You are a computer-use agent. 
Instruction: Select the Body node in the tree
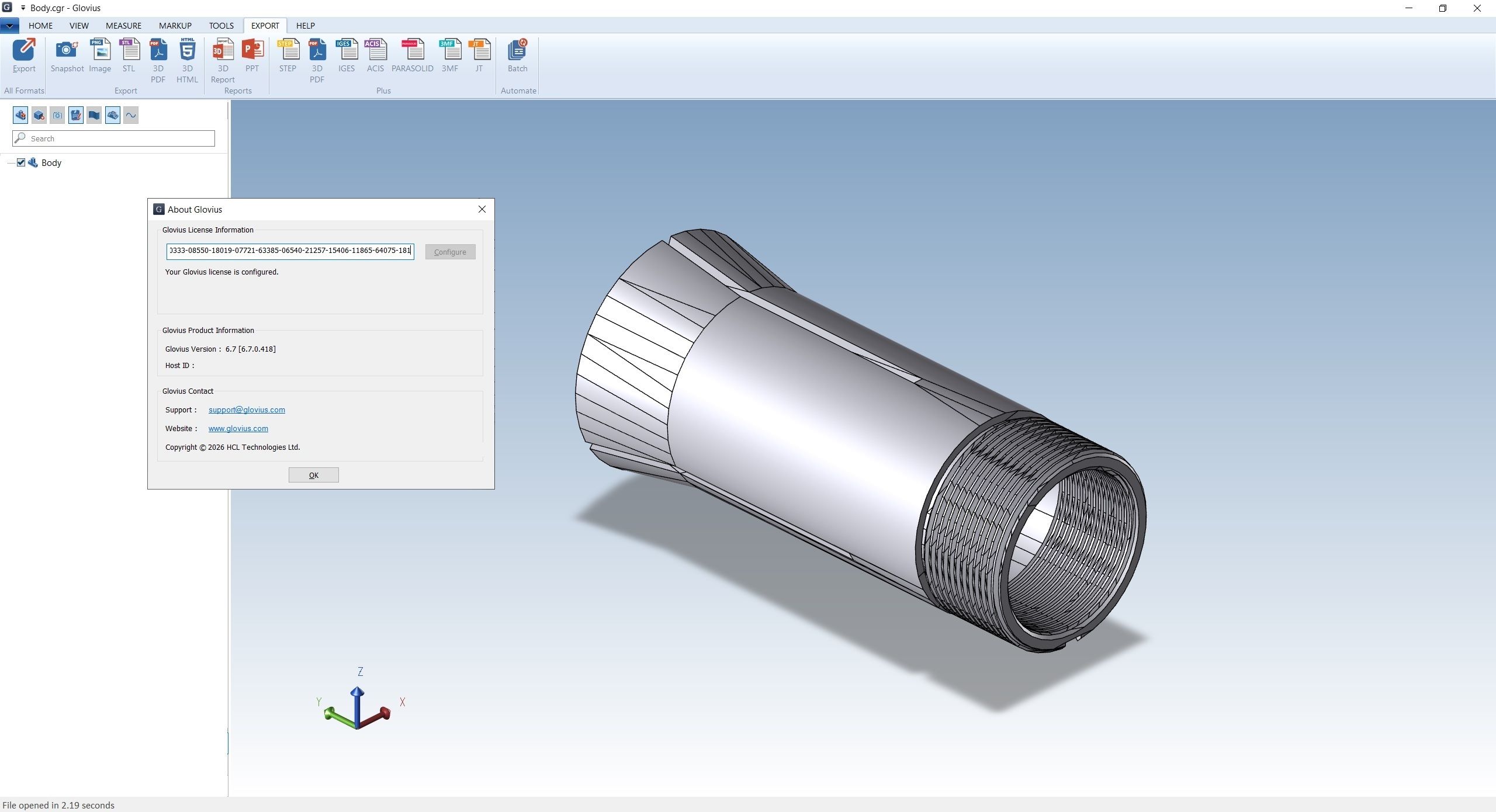tap(51, 162)
